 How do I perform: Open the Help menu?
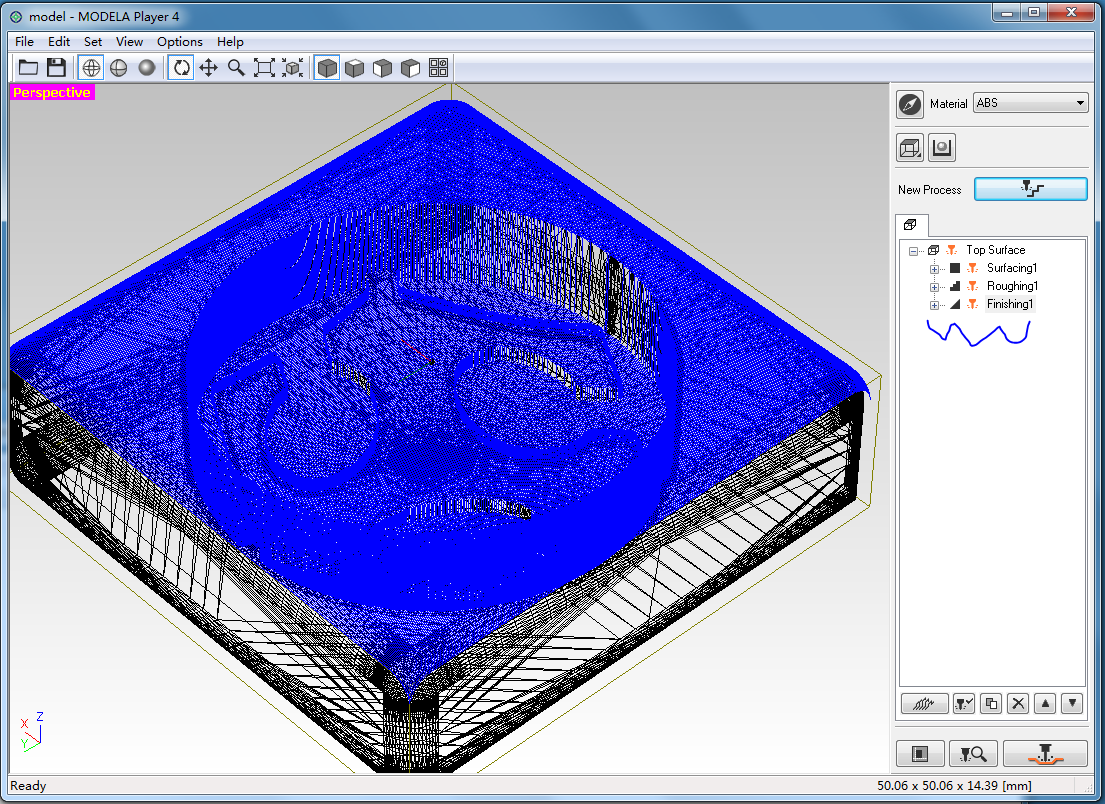(x=230, y=42)
